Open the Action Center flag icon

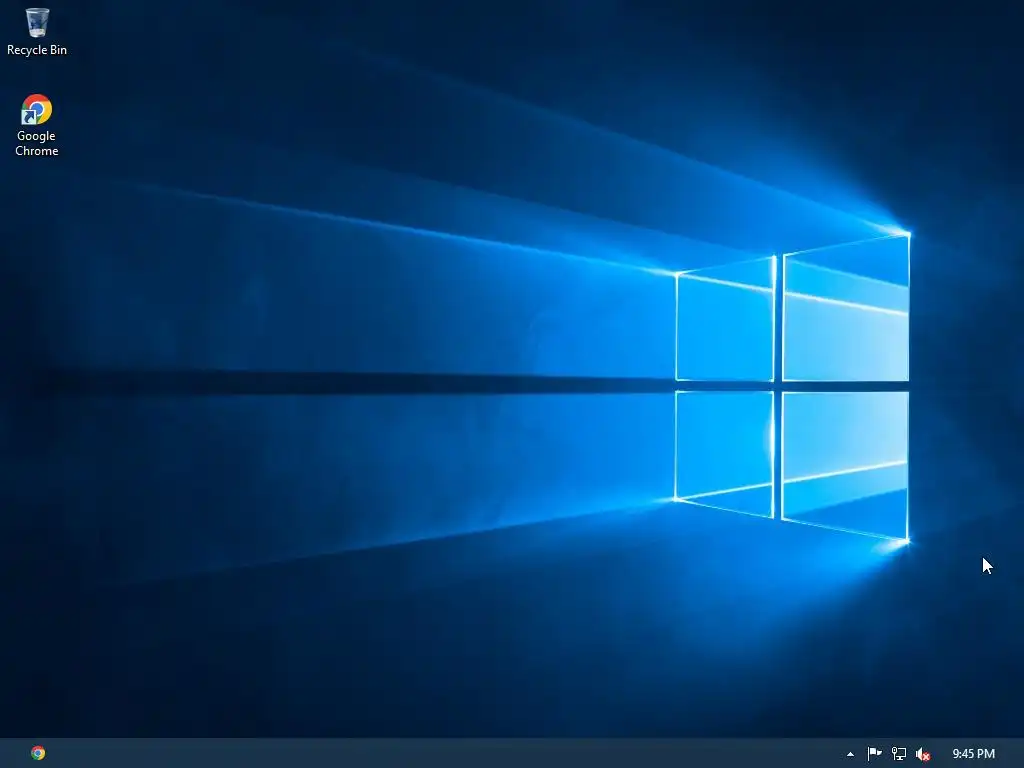[x=874, y=754]
